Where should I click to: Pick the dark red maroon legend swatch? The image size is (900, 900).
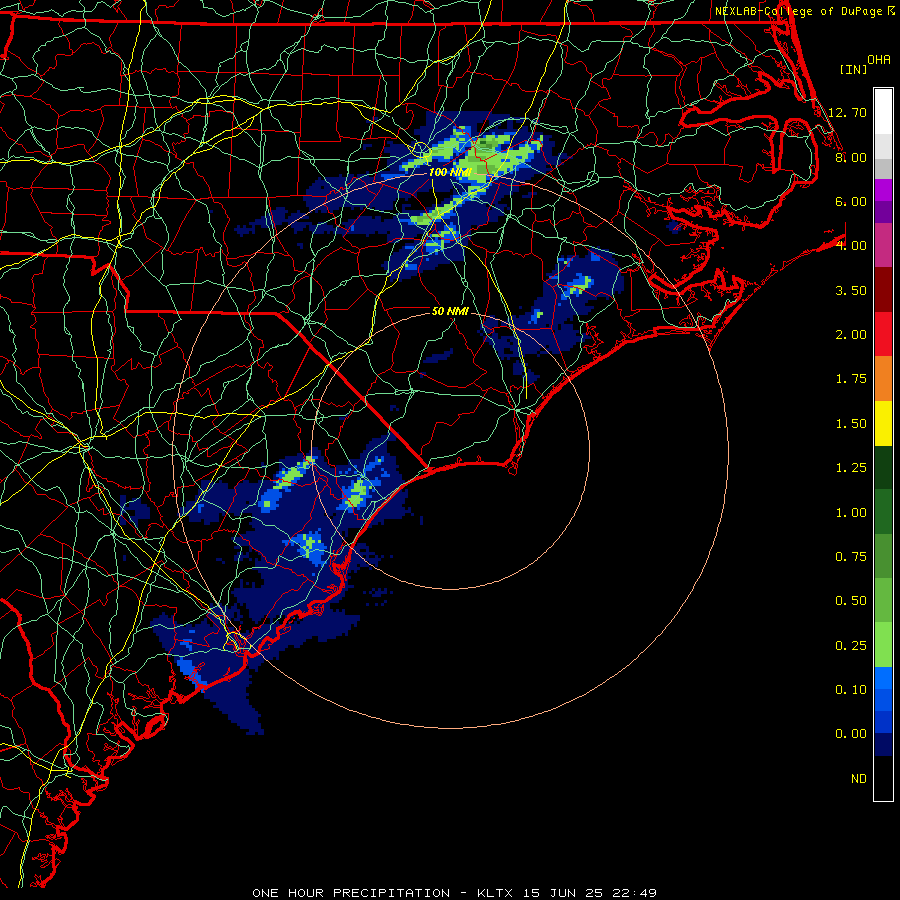point(883,290)
